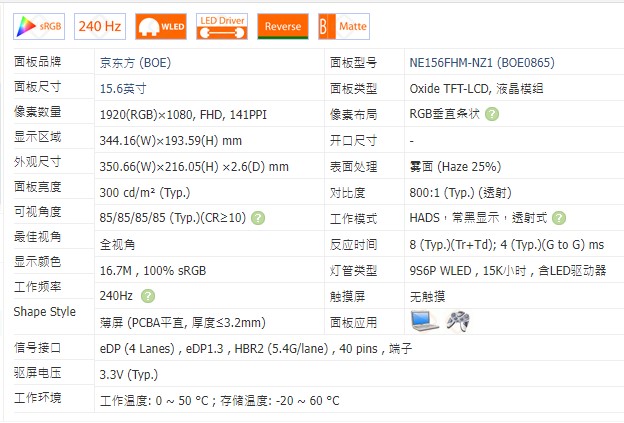Click the 灯管类型 row label

[353, 271]
